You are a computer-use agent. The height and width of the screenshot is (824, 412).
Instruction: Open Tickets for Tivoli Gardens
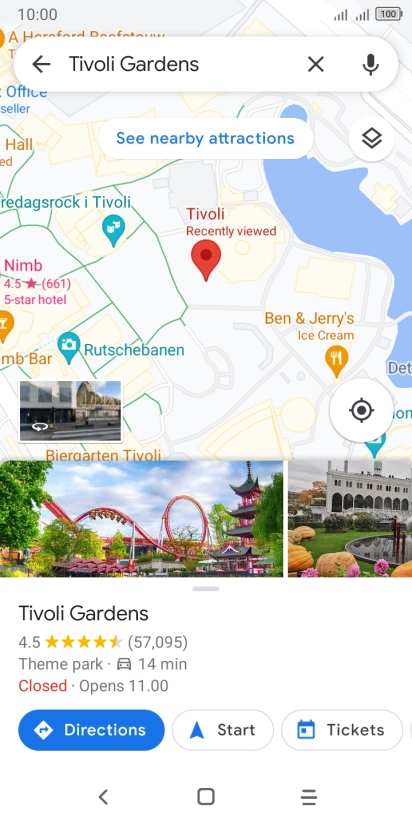pyautogui.click(x=342, y=730)
